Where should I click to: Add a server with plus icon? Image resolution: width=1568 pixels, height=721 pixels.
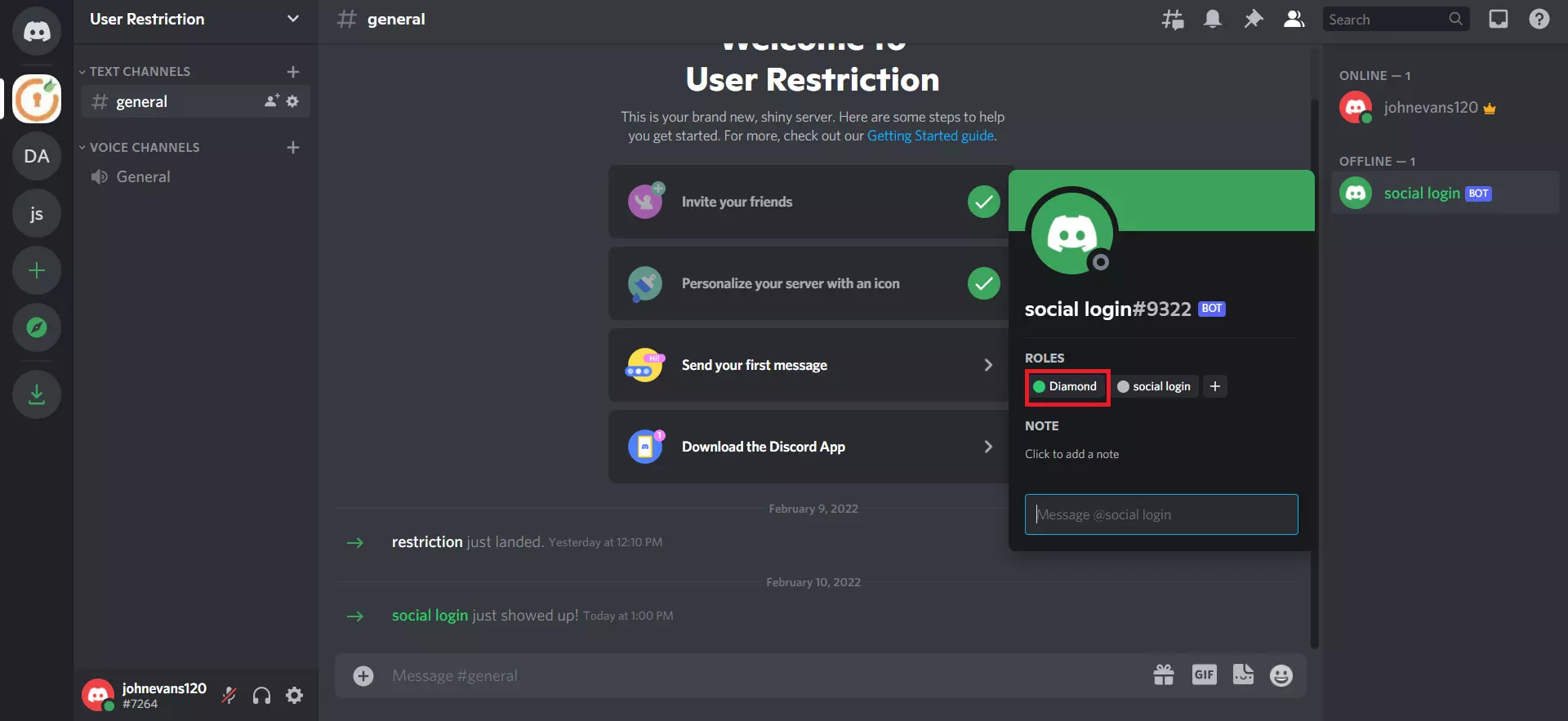(x=37, y=270)
